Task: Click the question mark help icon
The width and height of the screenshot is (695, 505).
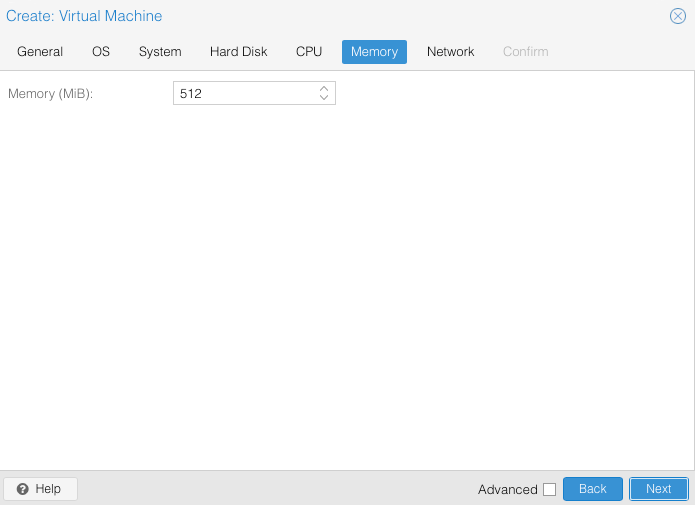Action: 23,489
